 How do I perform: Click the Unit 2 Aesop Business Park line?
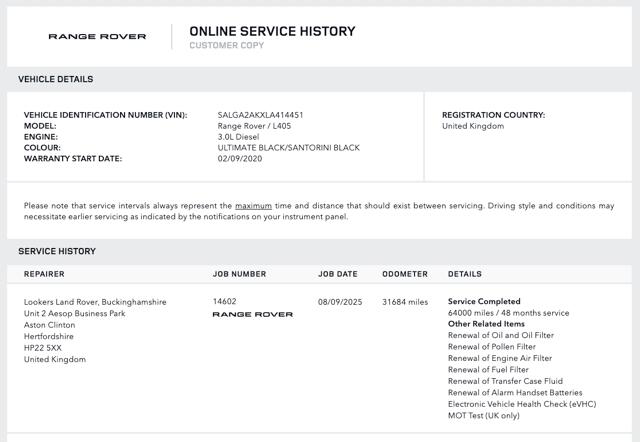click(x=74, y=313)
